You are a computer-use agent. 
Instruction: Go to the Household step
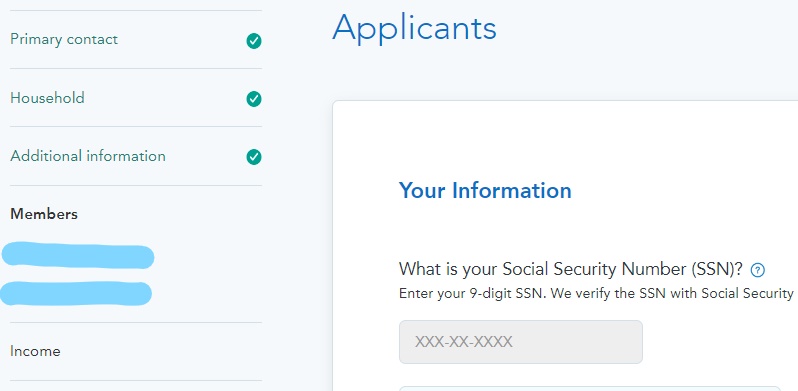(47, 98)
